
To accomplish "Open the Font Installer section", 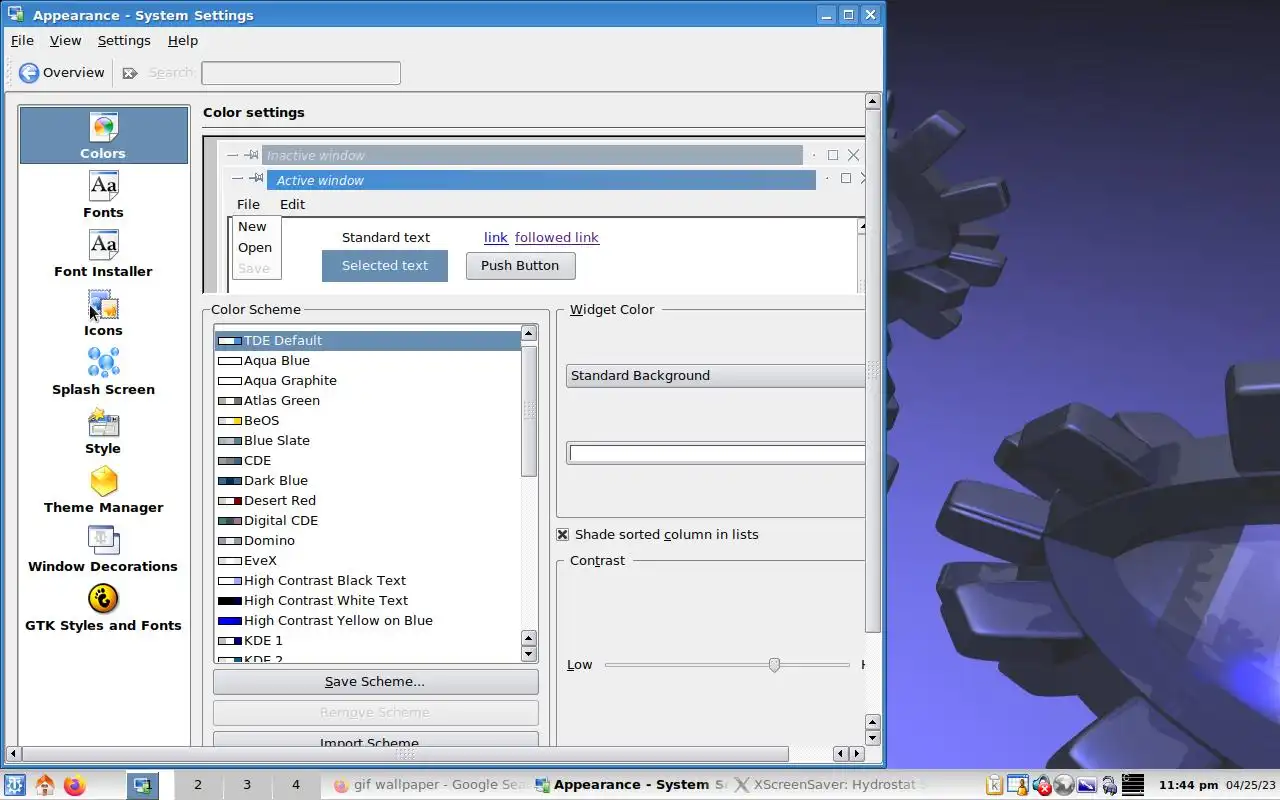I will [103, 254].
